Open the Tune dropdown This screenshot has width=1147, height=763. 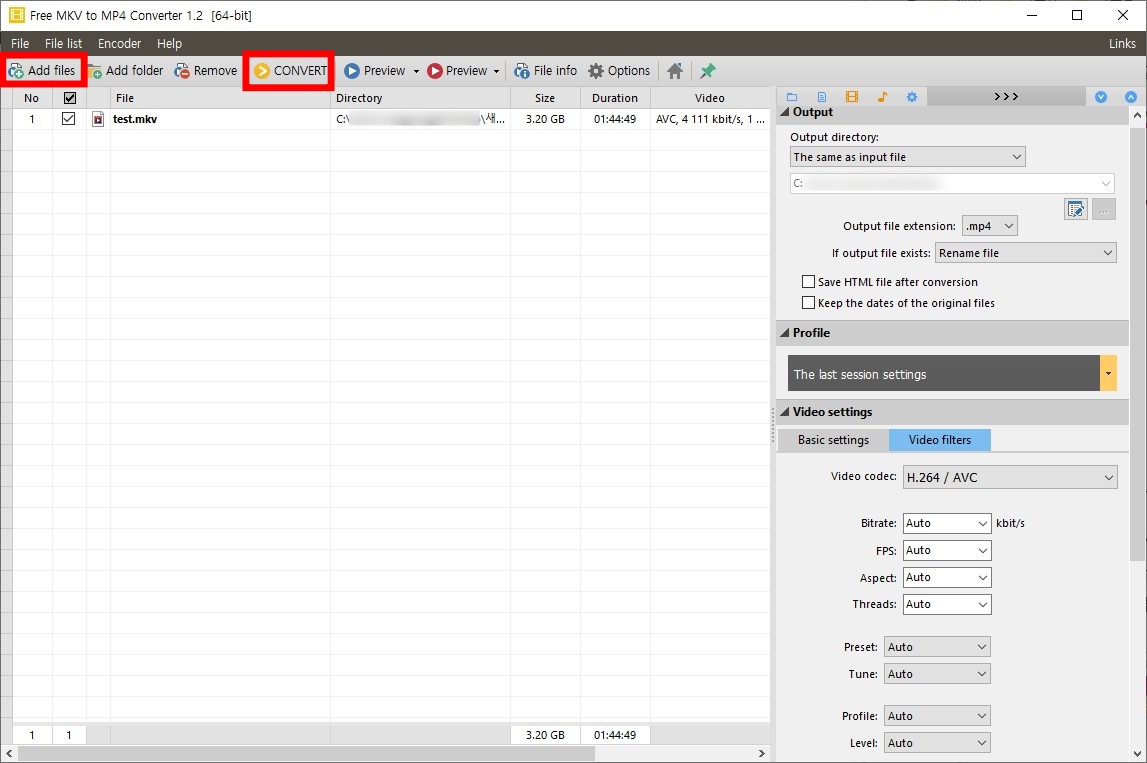click(x=937, y=674)
